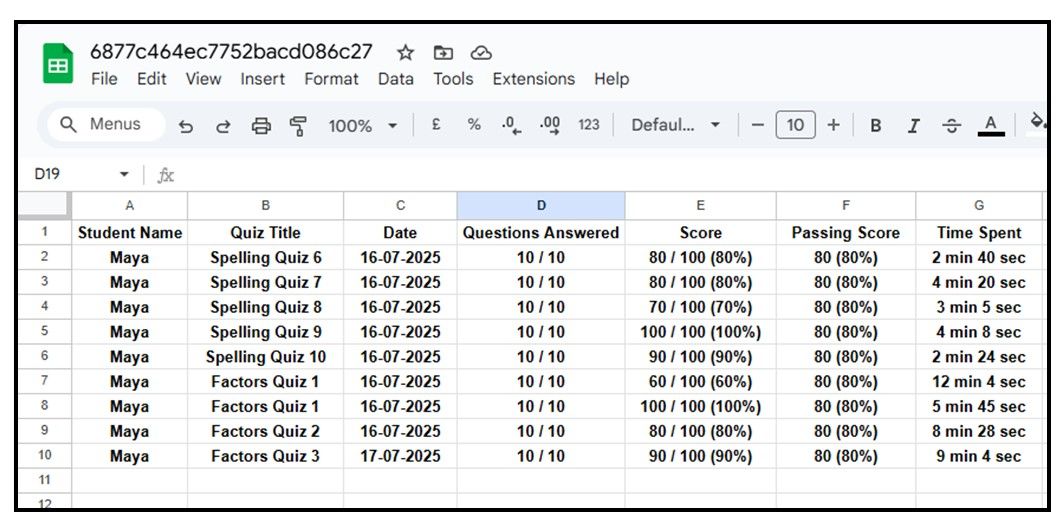The image size is (1063, 532).
Task: Print the spreadsheet using printer icon
Action: (x=261, y=126)
